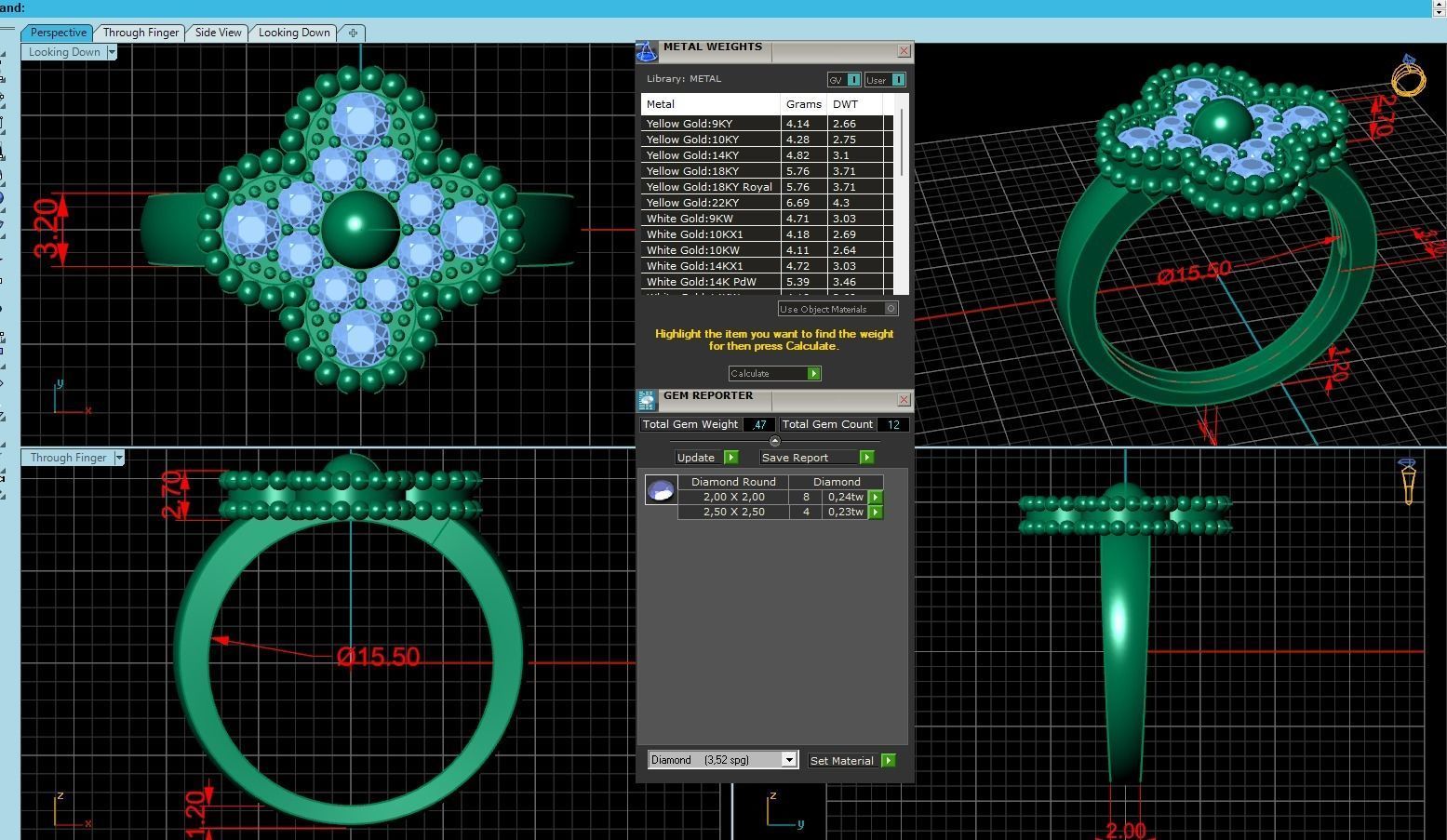Click arrow next to 0,24tw gem row
The height and width of the screenshot is (840, 1447).
(876, 498)
